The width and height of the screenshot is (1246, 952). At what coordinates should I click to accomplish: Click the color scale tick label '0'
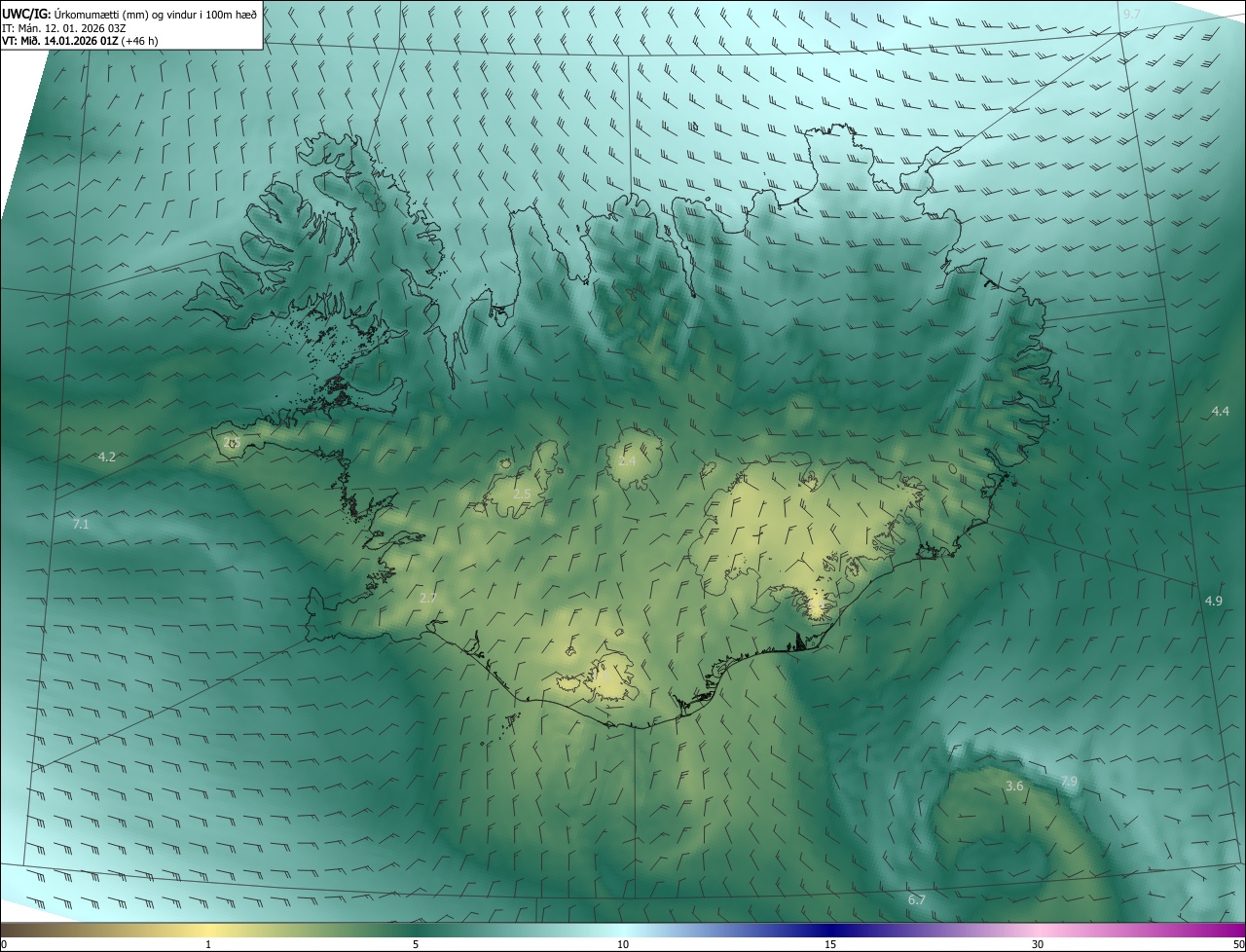tap(4, 944)
